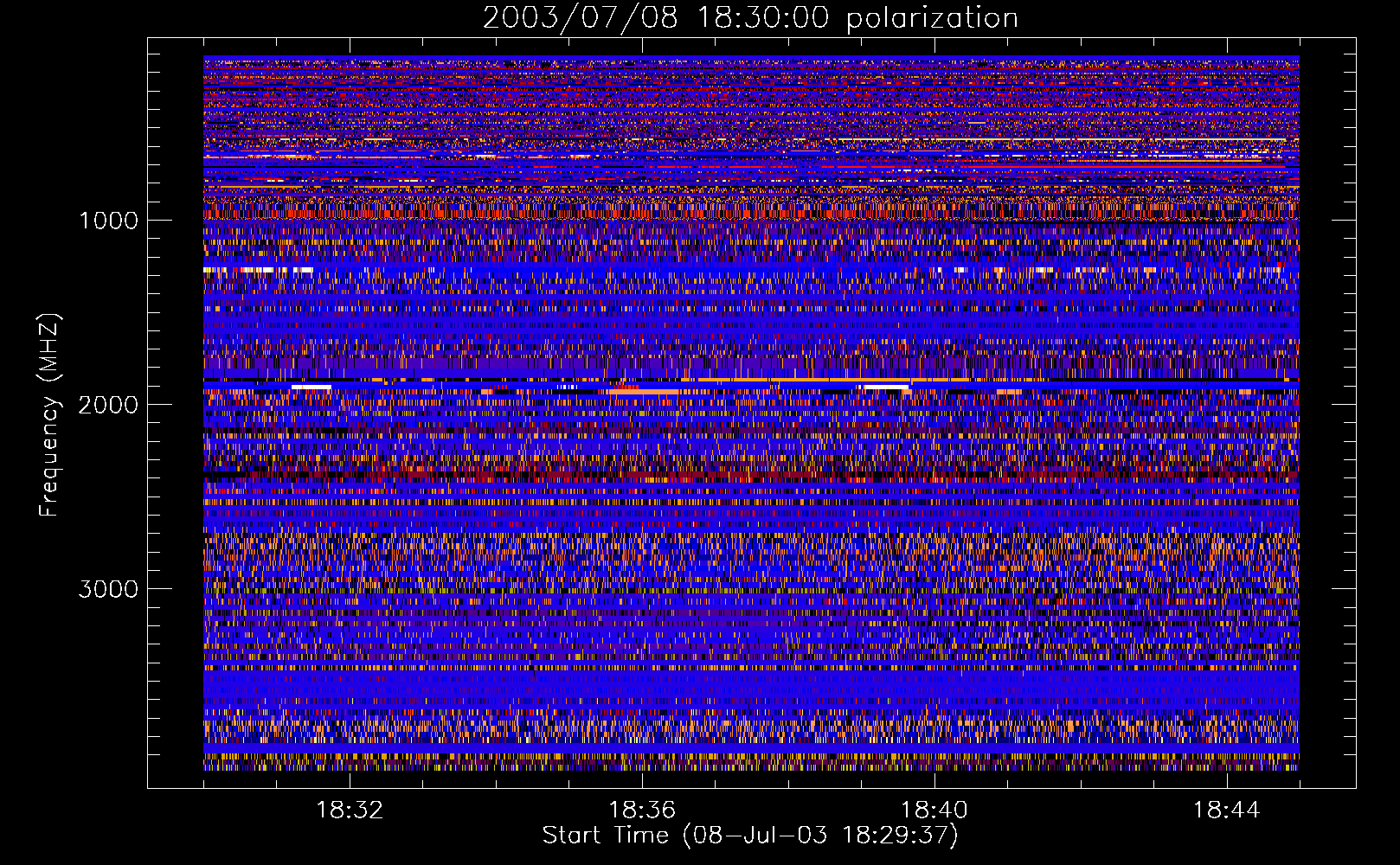Click the 'Frequency (MHZ)' axis label
Screen dimensions: 1400x865
[x=50, y=414]
